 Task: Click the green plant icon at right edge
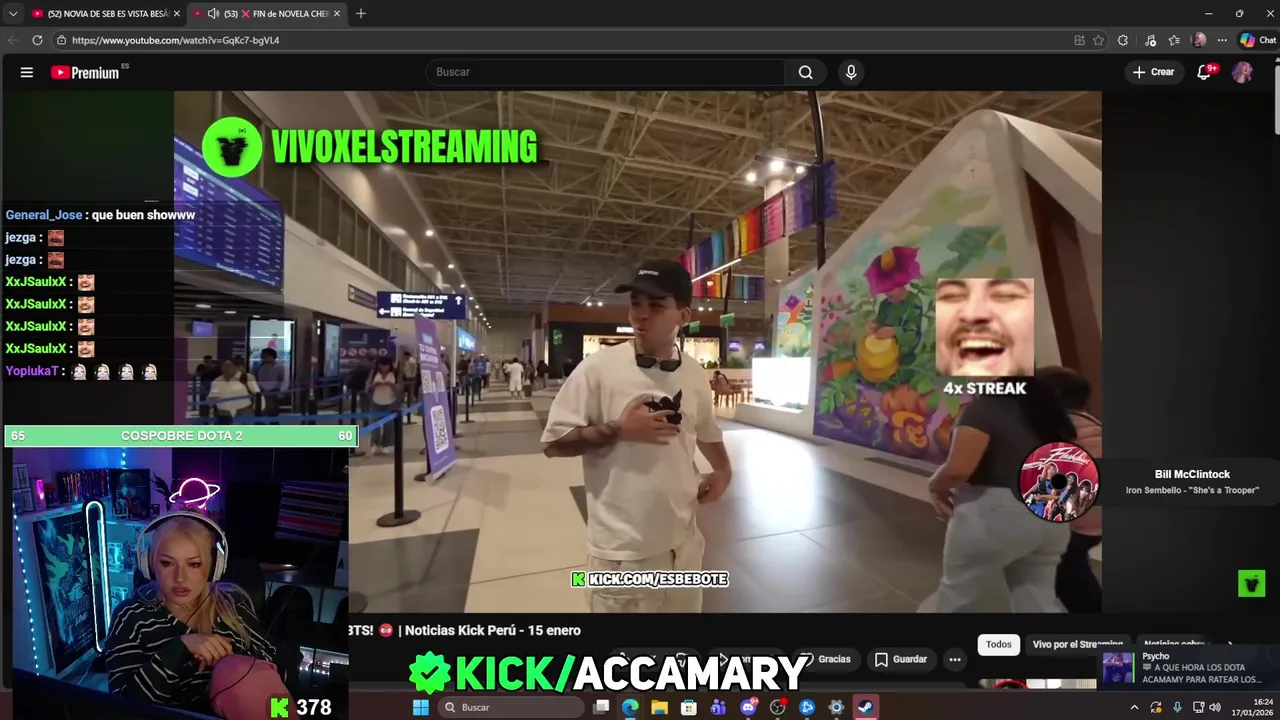click(x=1251, y=583)
